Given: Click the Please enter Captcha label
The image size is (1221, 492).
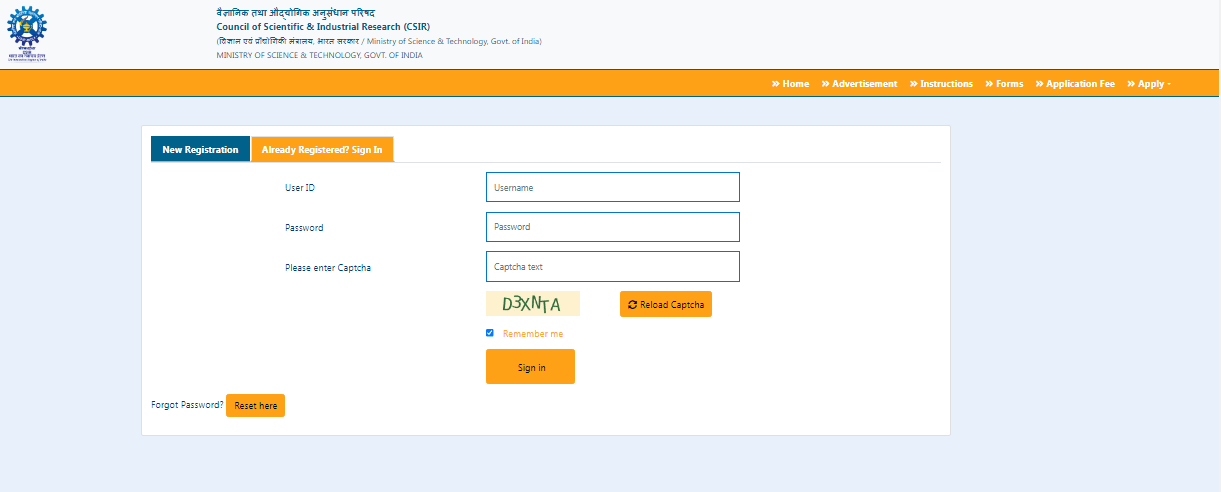Looking at the screenshot, I should click(x=328, y=268).
